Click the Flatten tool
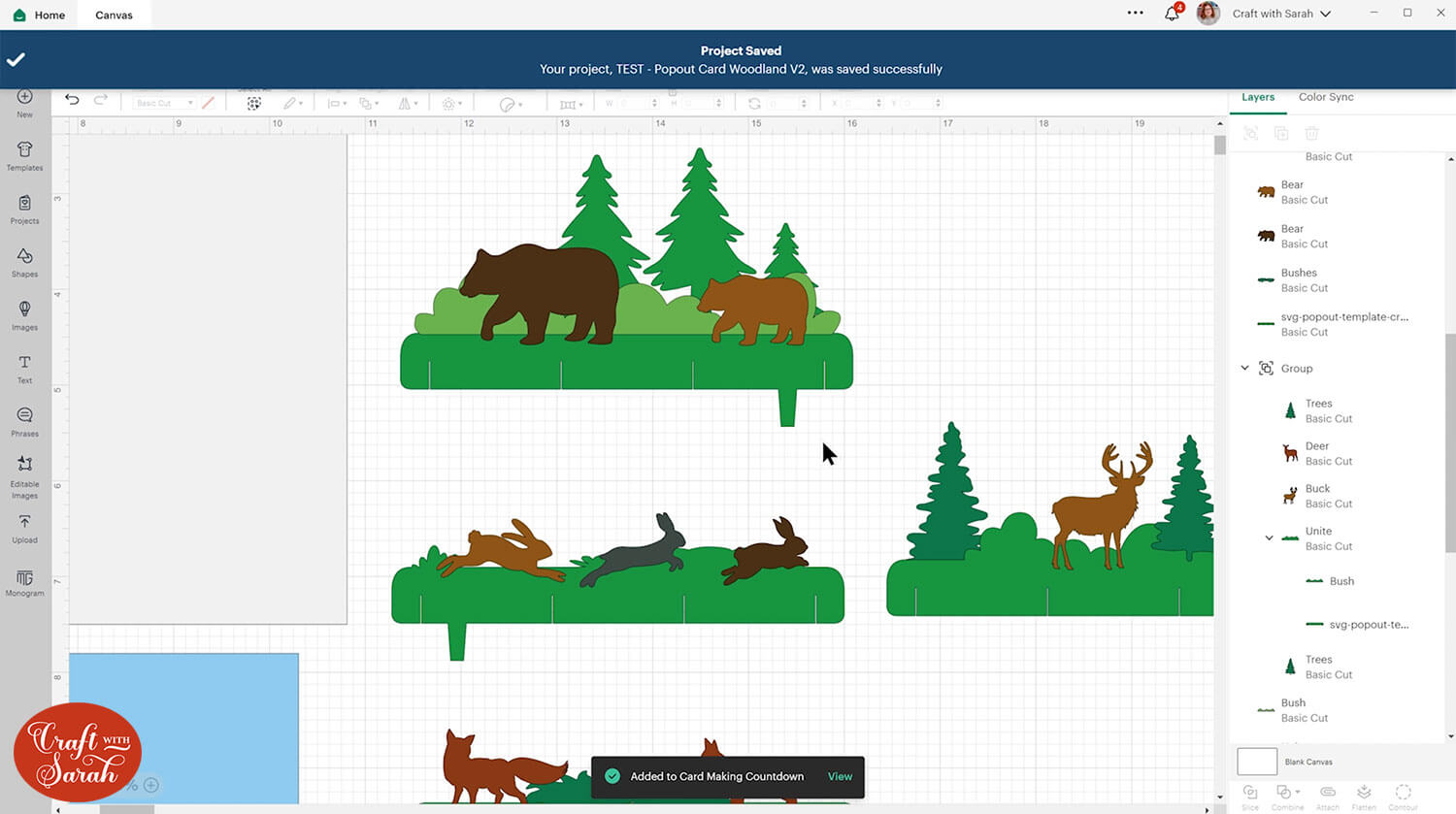The height and width of the screenshot is (814, 1456). tap(1364, 797)
